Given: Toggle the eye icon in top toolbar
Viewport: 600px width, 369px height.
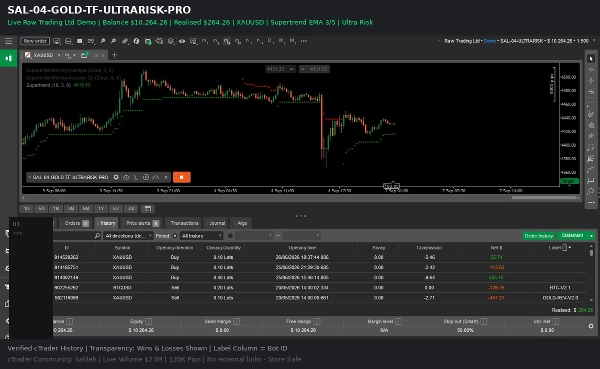Looking at the screenshot, I should (x=182, y=41).
